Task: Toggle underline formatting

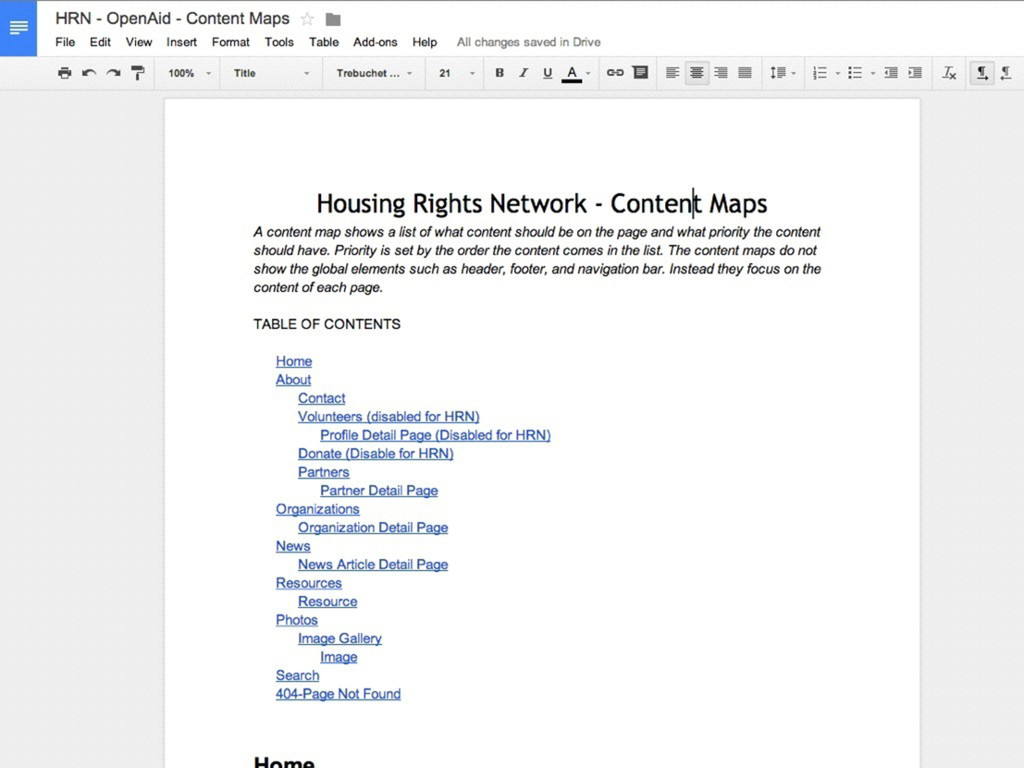Action: (x=547, y=73)
